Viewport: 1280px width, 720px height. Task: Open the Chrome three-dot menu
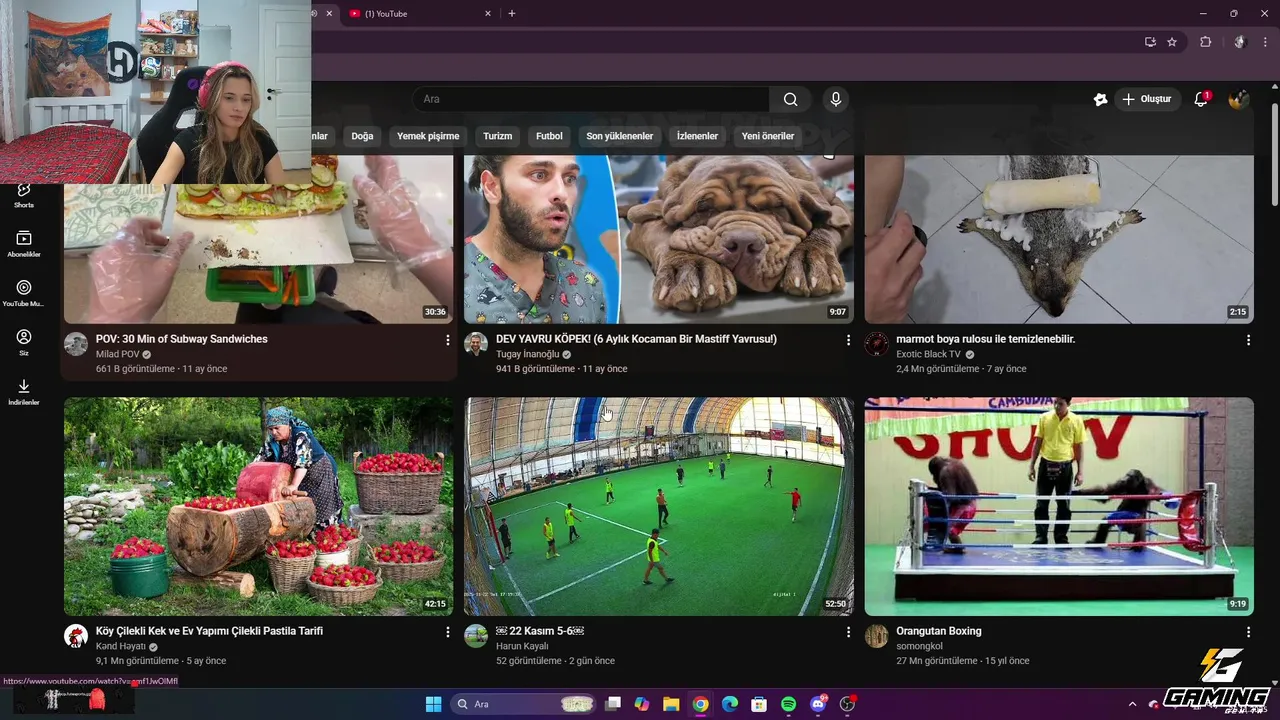[x=1265, y=42]
